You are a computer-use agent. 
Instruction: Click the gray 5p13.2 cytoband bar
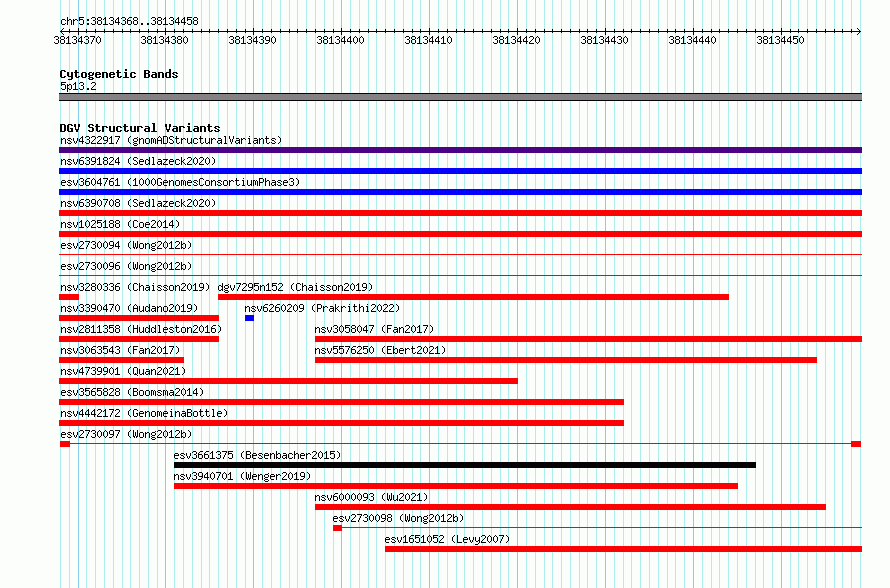(x=460, y=97)
